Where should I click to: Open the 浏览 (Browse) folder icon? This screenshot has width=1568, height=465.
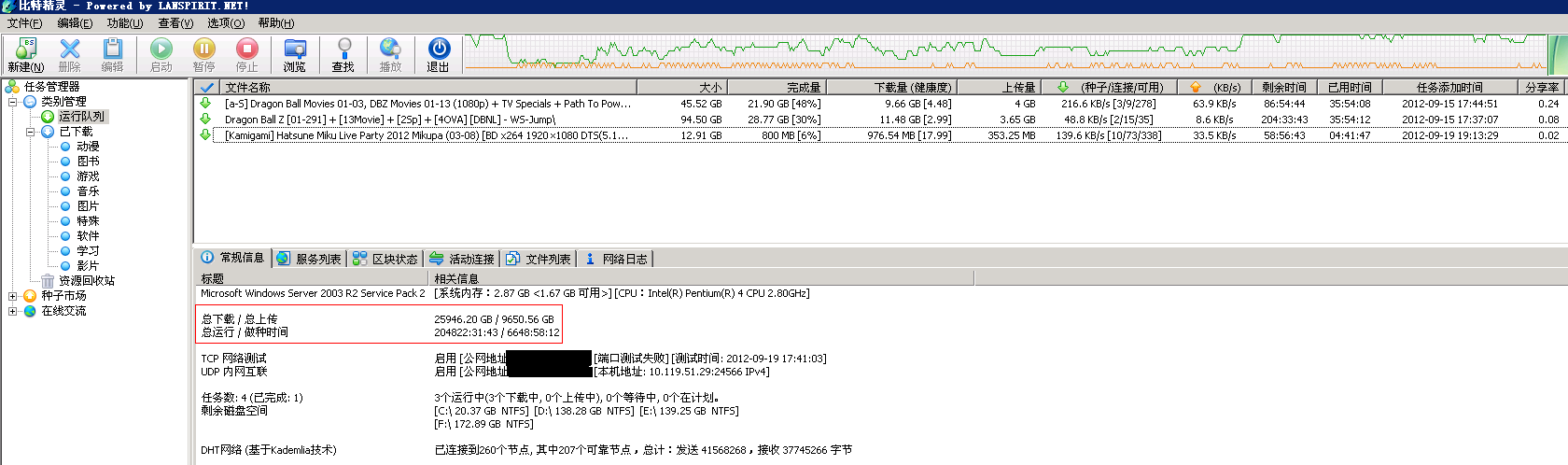coord(295,49)
